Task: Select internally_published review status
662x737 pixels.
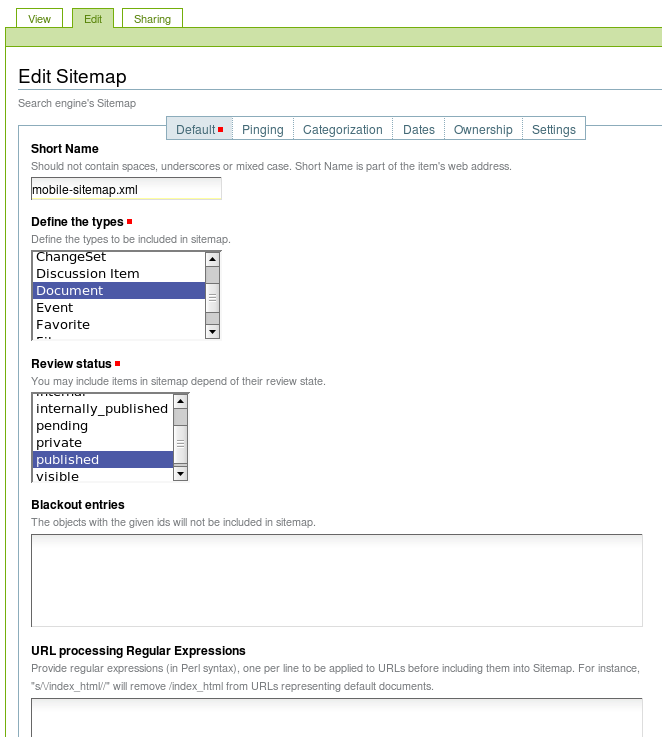Action: click(102, 409)
